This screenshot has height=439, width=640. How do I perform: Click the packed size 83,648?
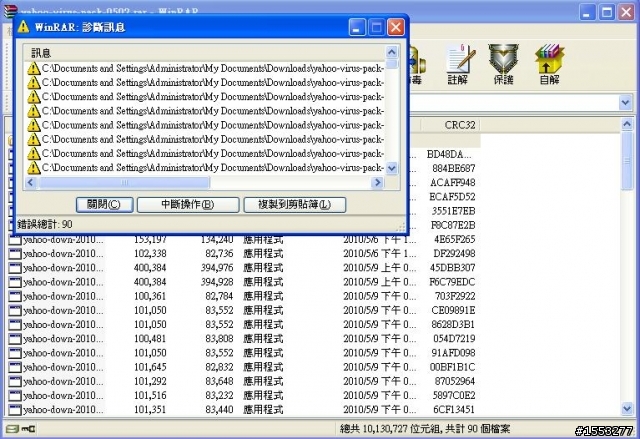[220, 381]
